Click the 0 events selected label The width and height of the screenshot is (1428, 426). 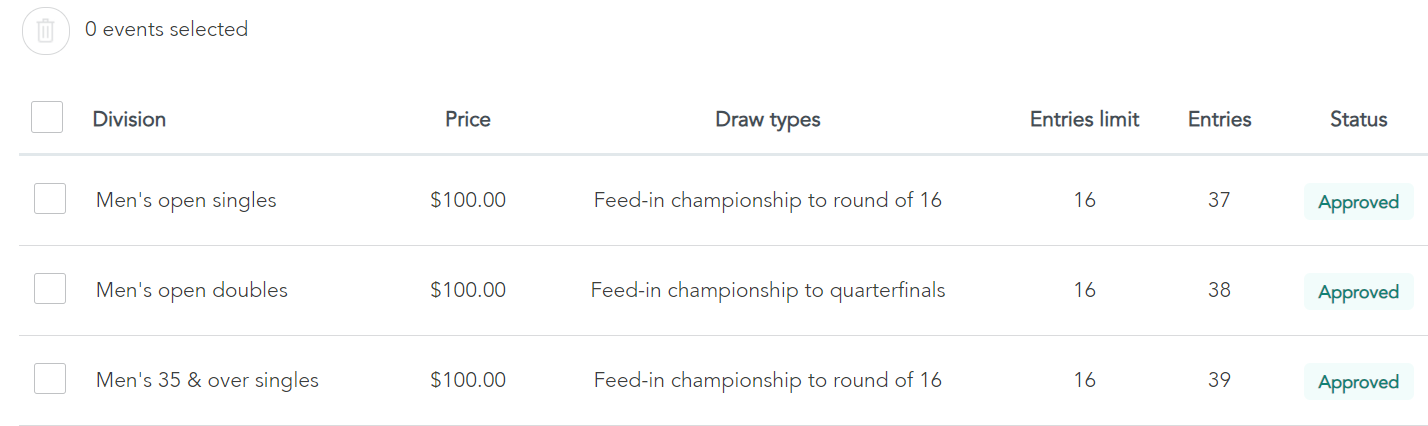click(x=166, y=29)
